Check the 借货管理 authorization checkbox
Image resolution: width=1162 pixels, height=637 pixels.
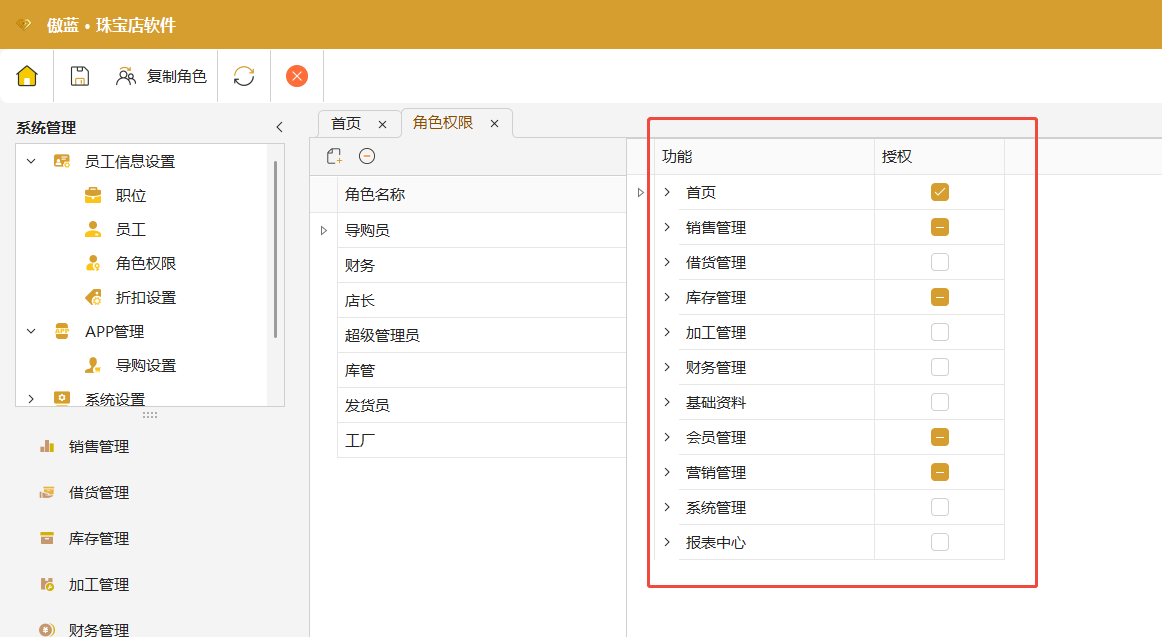pos(940,262)
